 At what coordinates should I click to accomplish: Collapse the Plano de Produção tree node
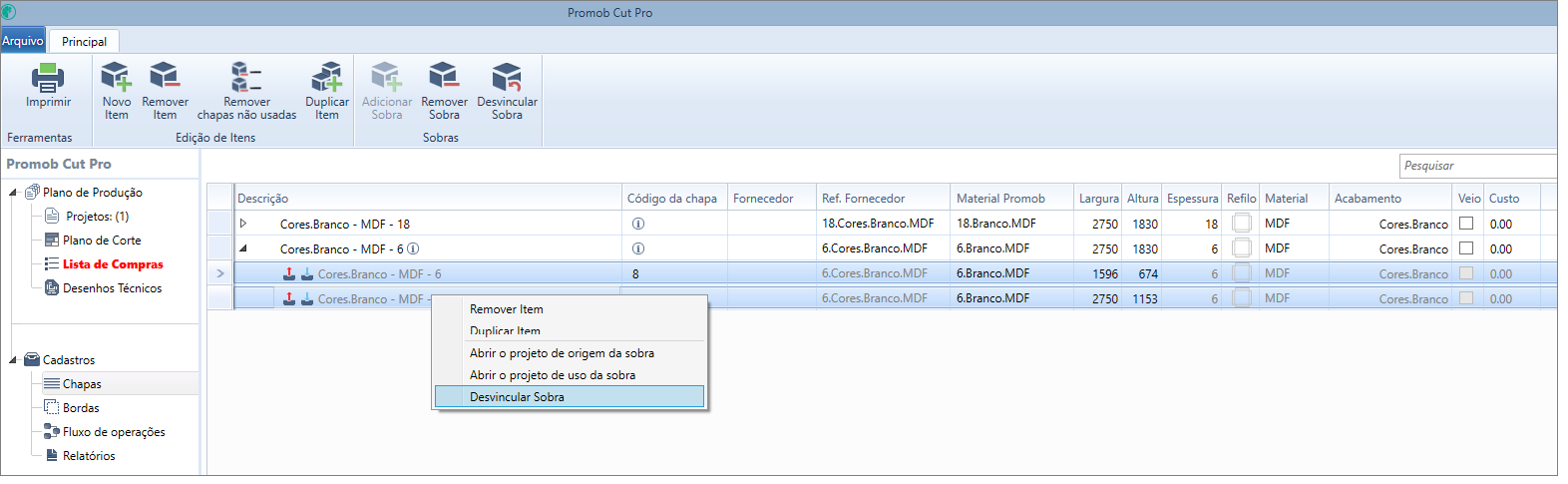(x=13, y=193)
